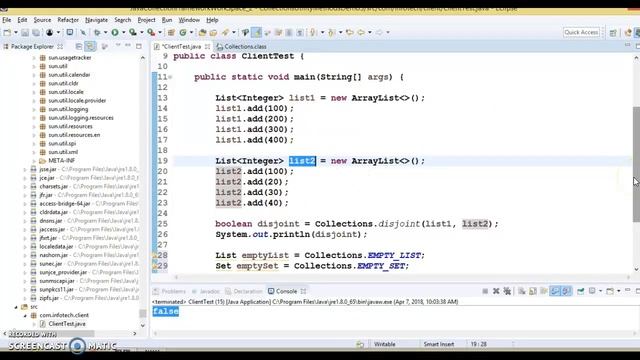The height and width of the screenshot is (360, 640).
Task: Minimize the Package Explorer panel
Action: (128, 46)
